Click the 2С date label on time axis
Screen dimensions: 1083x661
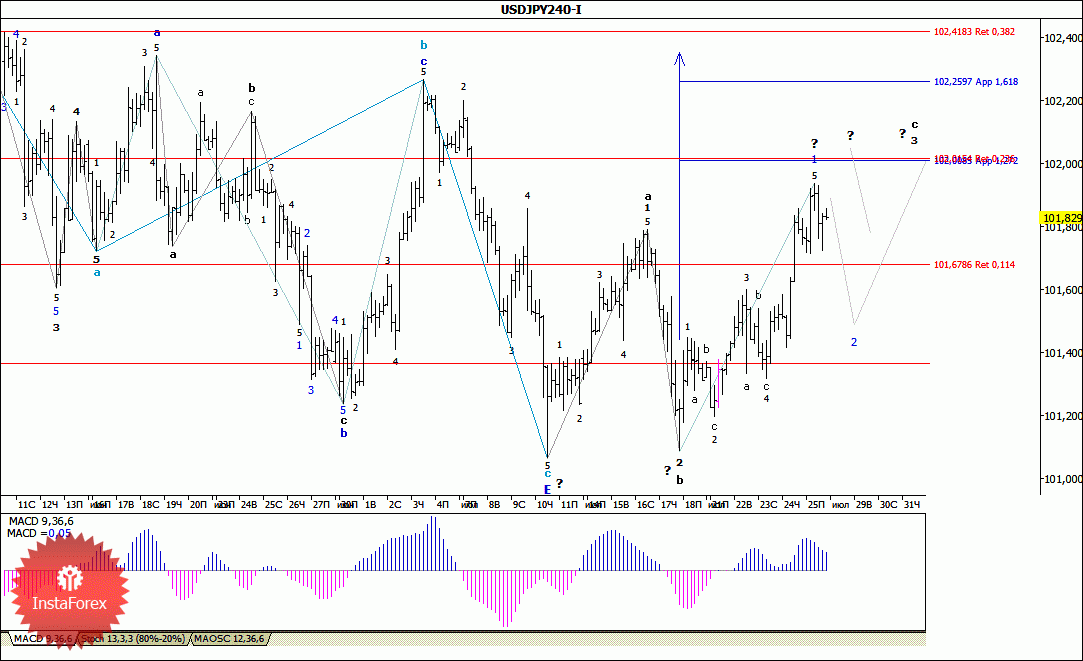395,505
